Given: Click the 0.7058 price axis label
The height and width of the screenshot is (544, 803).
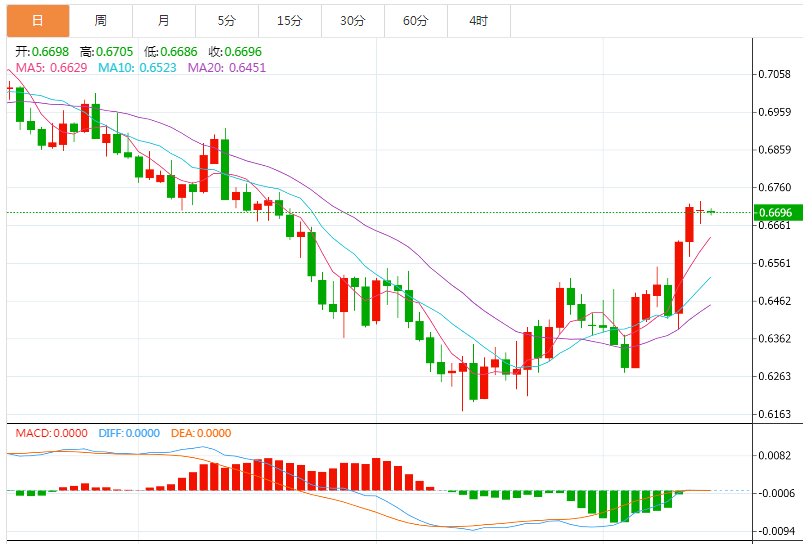Looking at the screenshot, I should click(x=774, y=74).
